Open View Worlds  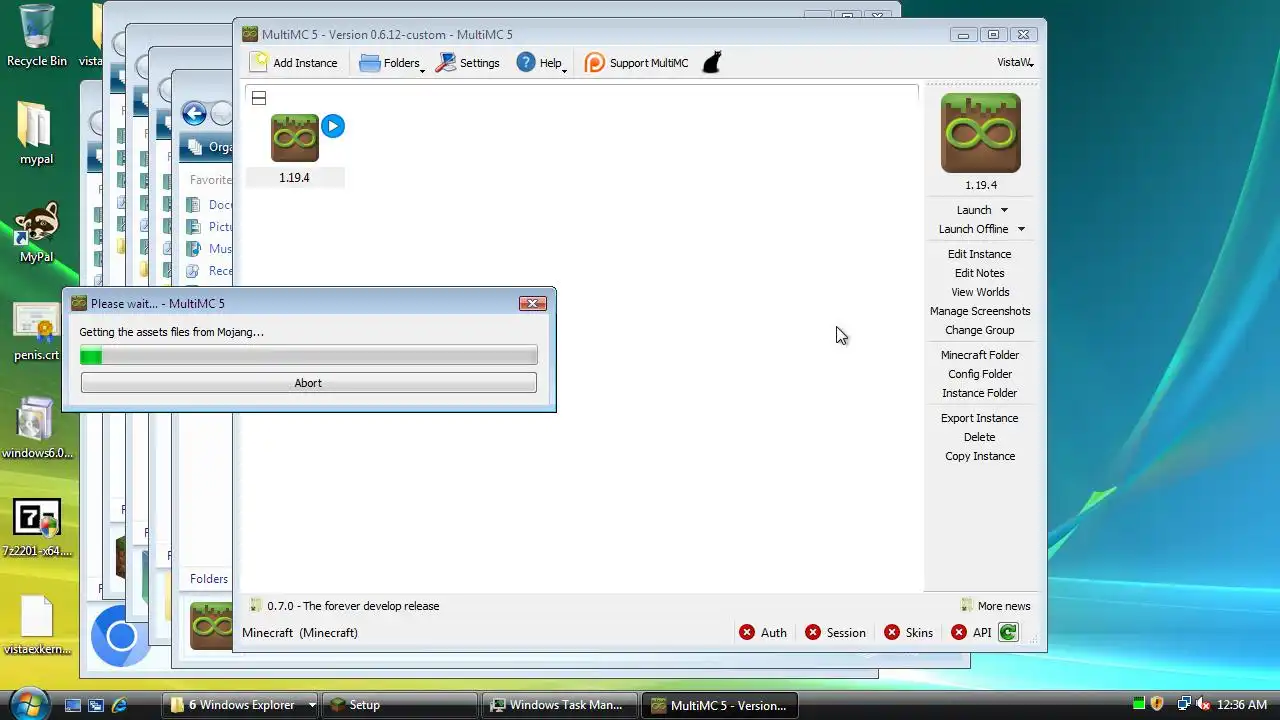pos(980,292)
